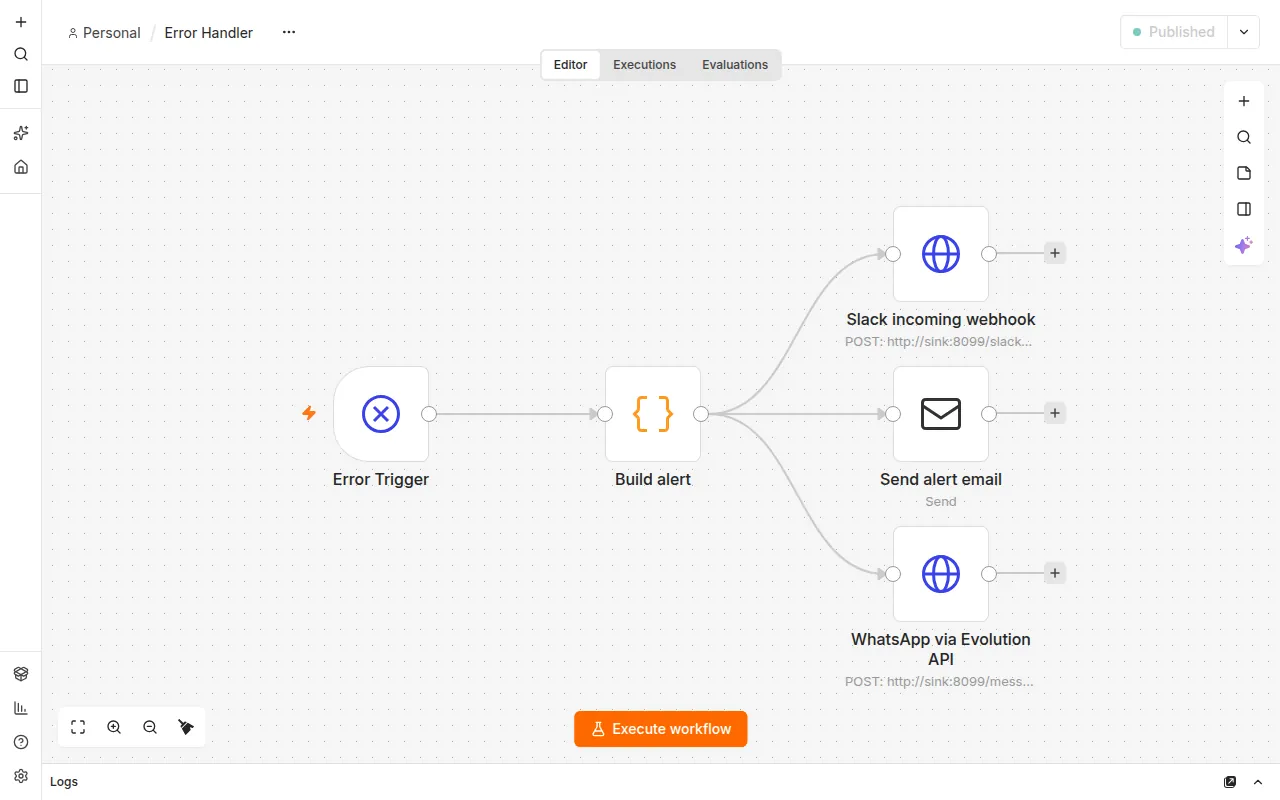Select the Slack incoming webhook node
Viewport: 1280px width, 800px height.
(941, 254)
